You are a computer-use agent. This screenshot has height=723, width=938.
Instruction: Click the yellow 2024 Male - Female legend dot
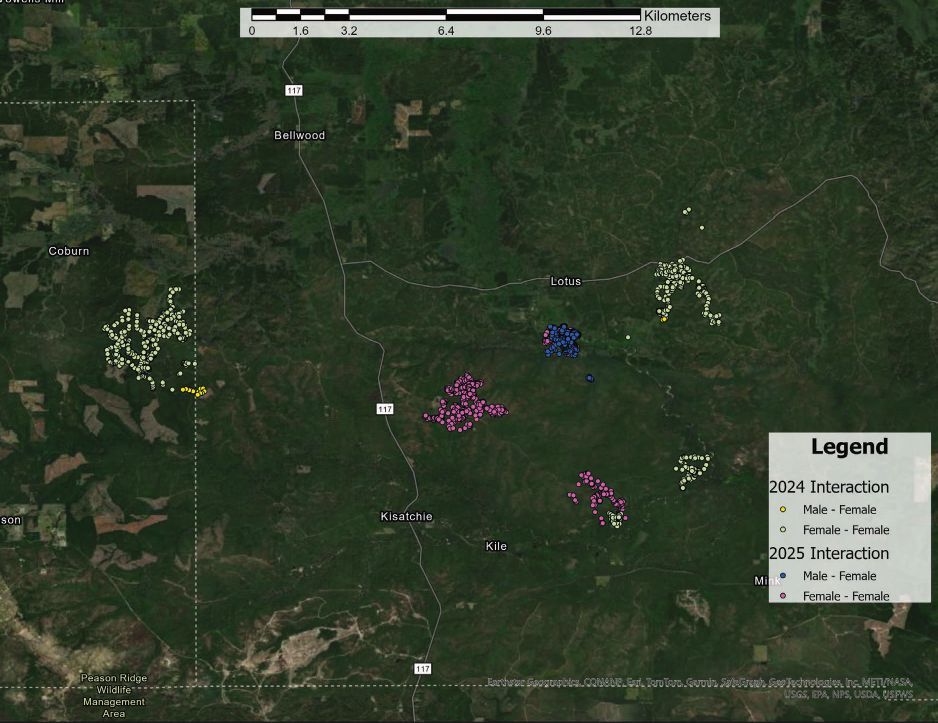point(783,510)
